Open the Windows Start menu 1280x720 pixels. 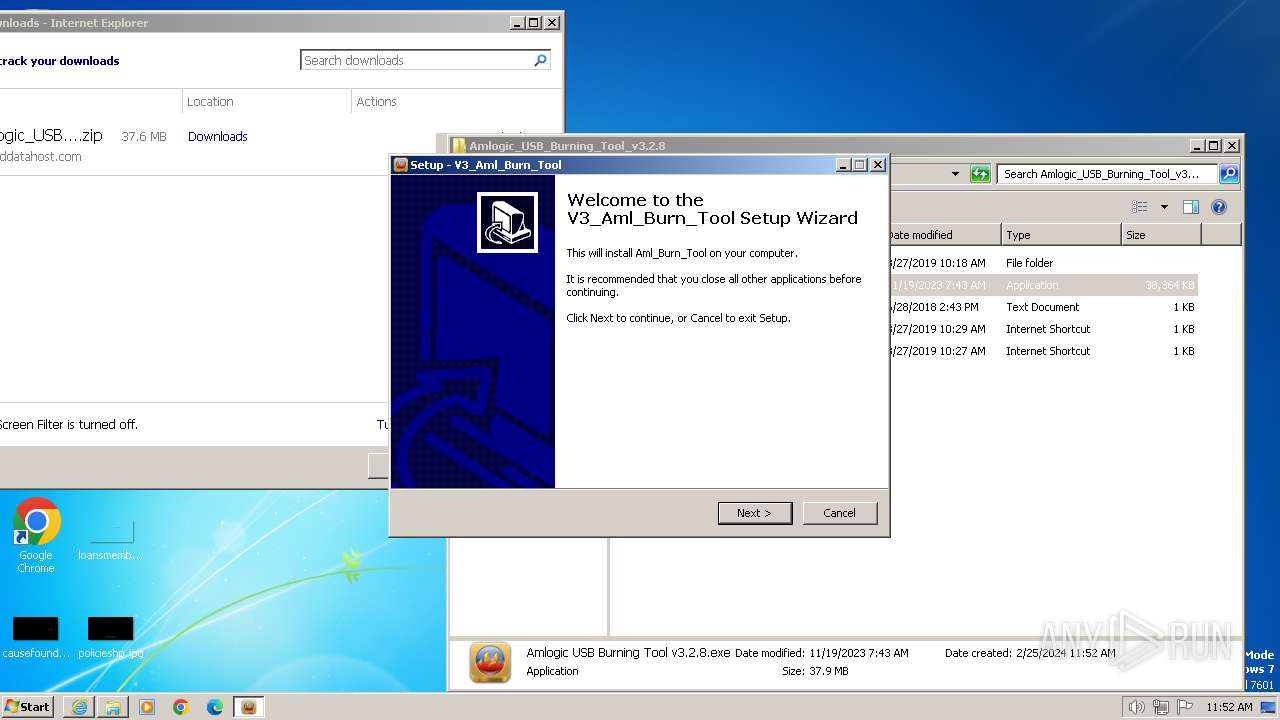(27, 706)
